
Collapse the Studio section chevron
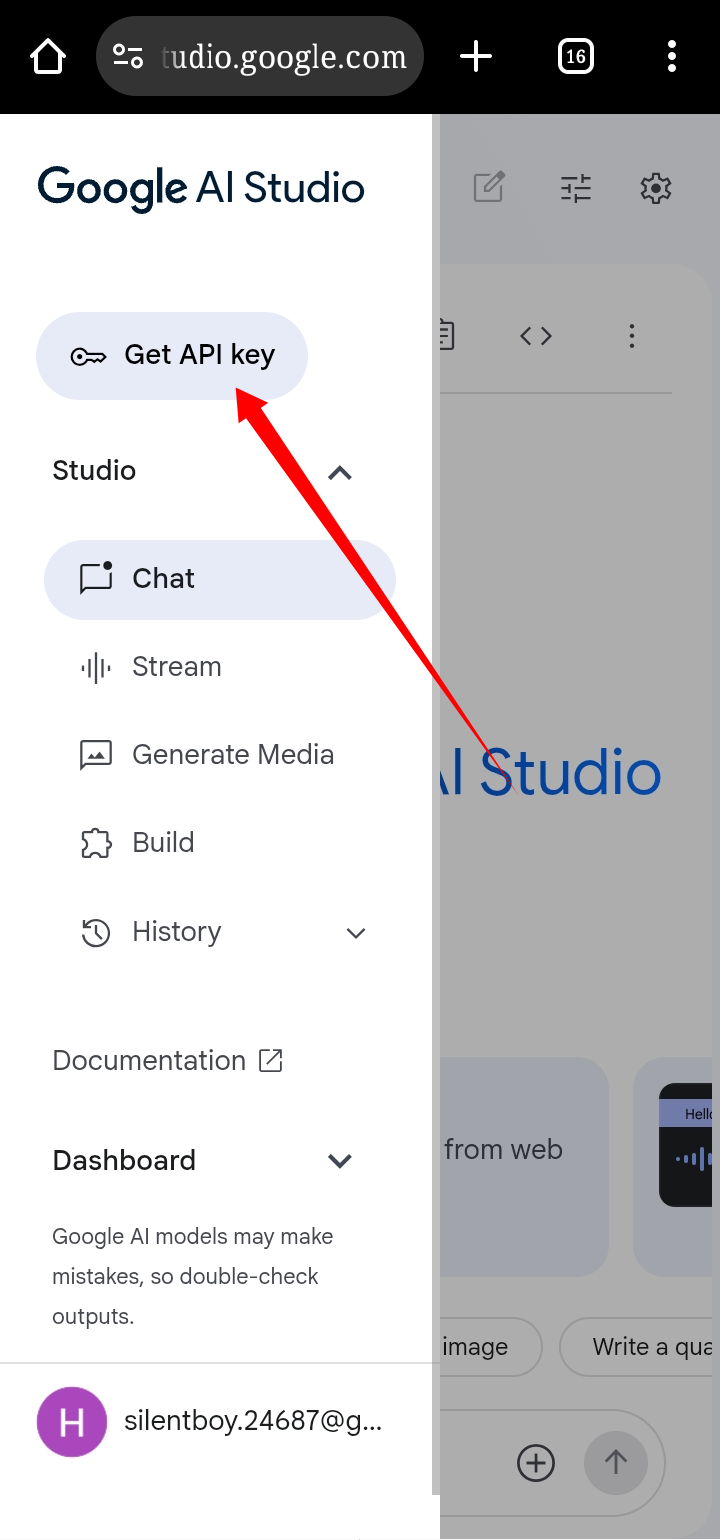coord(340,473)
